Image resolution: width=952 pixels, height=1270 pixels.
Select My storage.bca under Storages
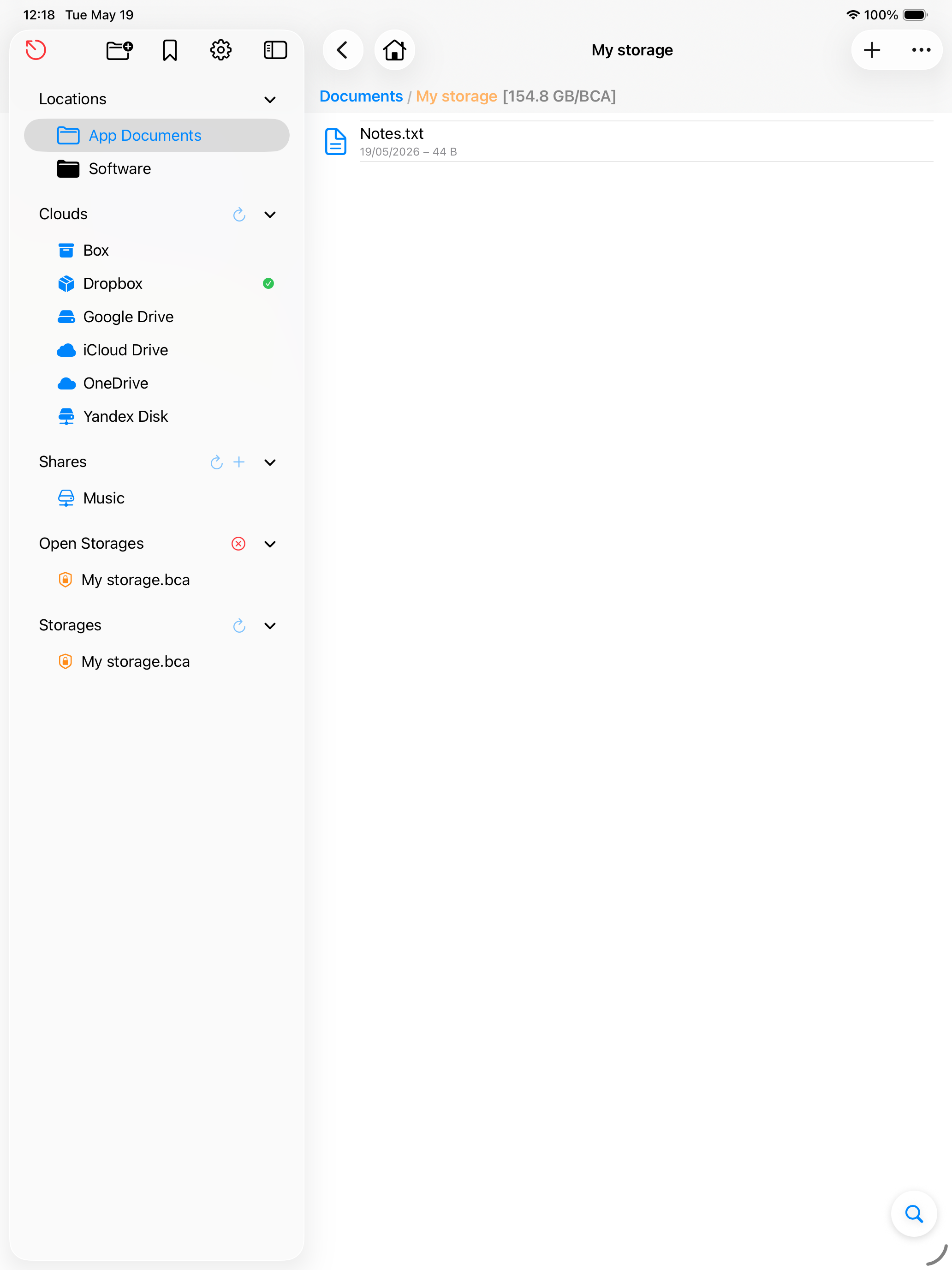point(157,661)
